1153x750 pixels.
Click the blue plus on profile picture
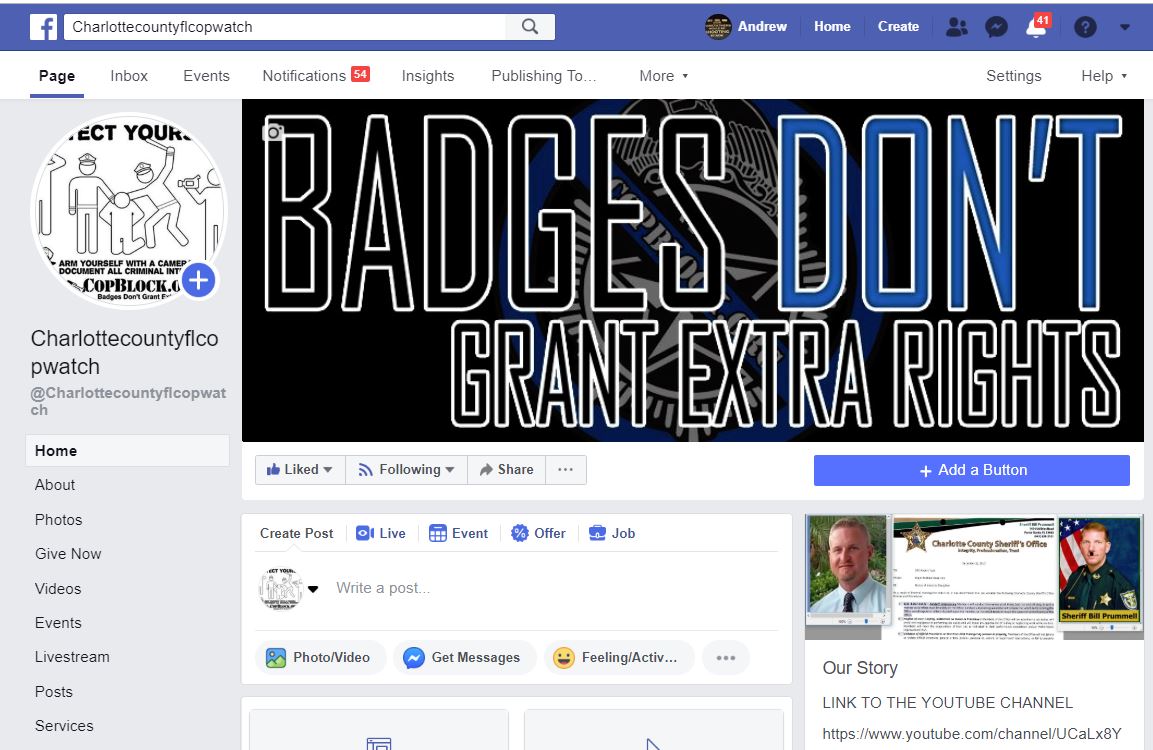coord(199,280)
